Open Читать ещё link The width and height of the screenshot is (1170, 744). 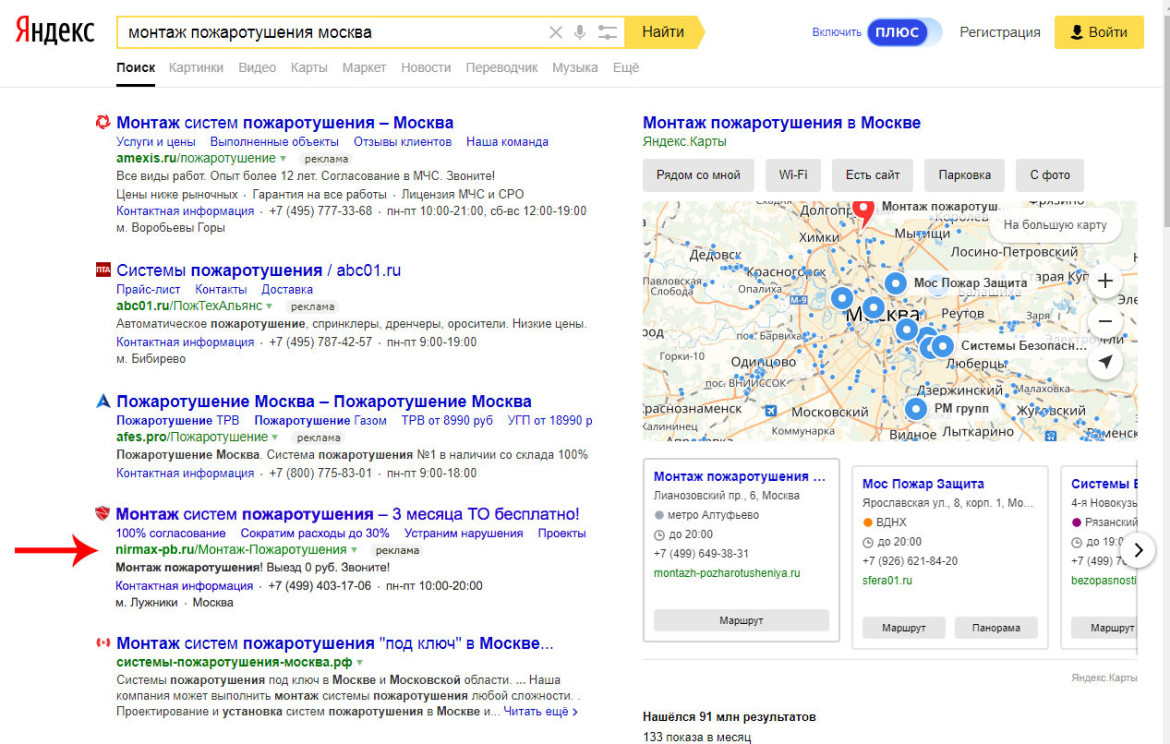pos(540,711)
